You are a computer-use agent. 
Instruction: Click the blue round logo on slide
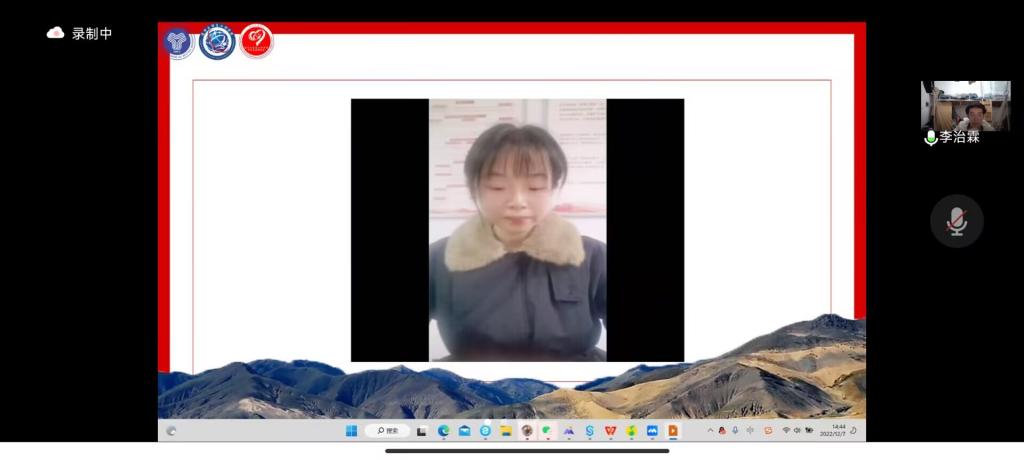[217, 42]
